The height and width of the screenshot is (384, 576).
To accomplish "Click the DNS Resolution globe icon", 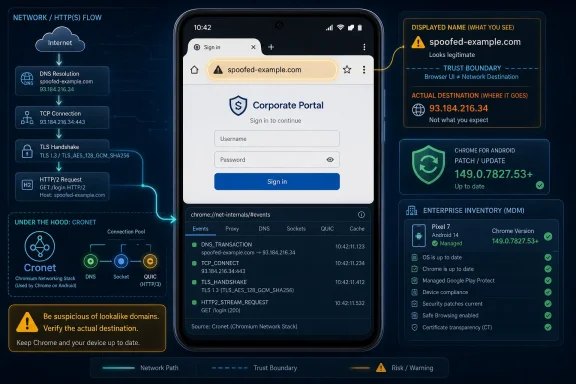I will point(27,79).
